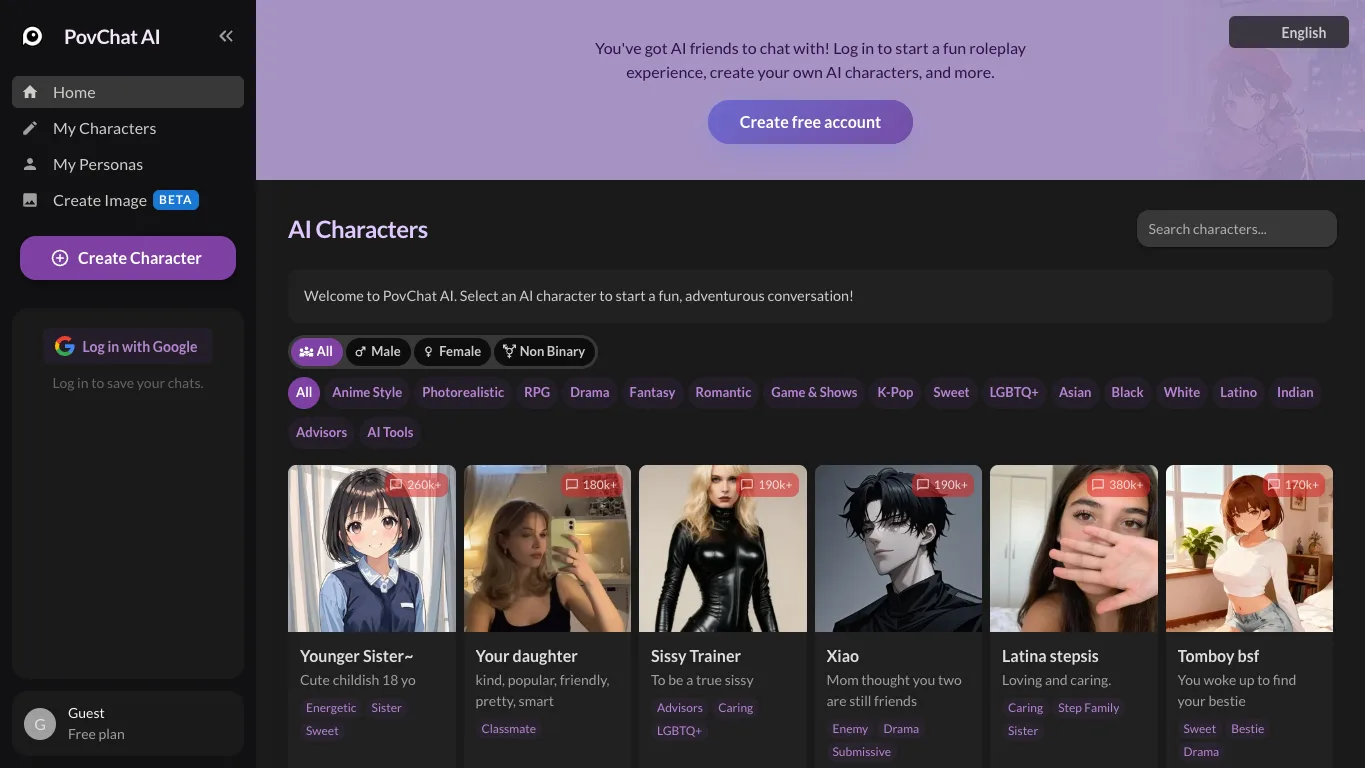Select the Photorealistic category
This screenshot has height=768, width=1365.
coord(463,392)
